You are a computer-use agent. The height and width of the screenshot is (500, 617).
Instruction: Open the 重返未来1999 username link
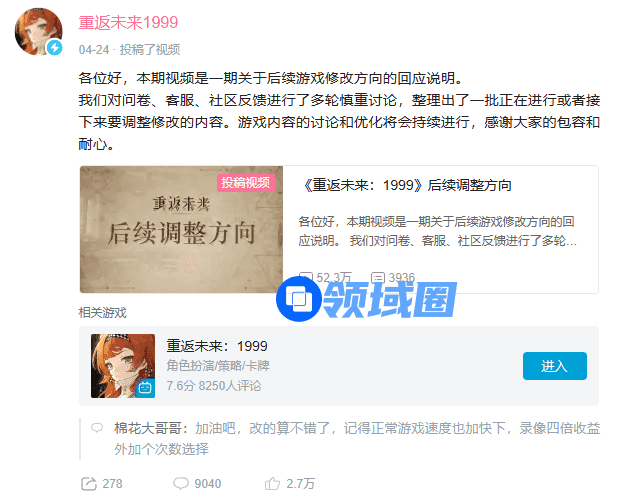(128, 22)
